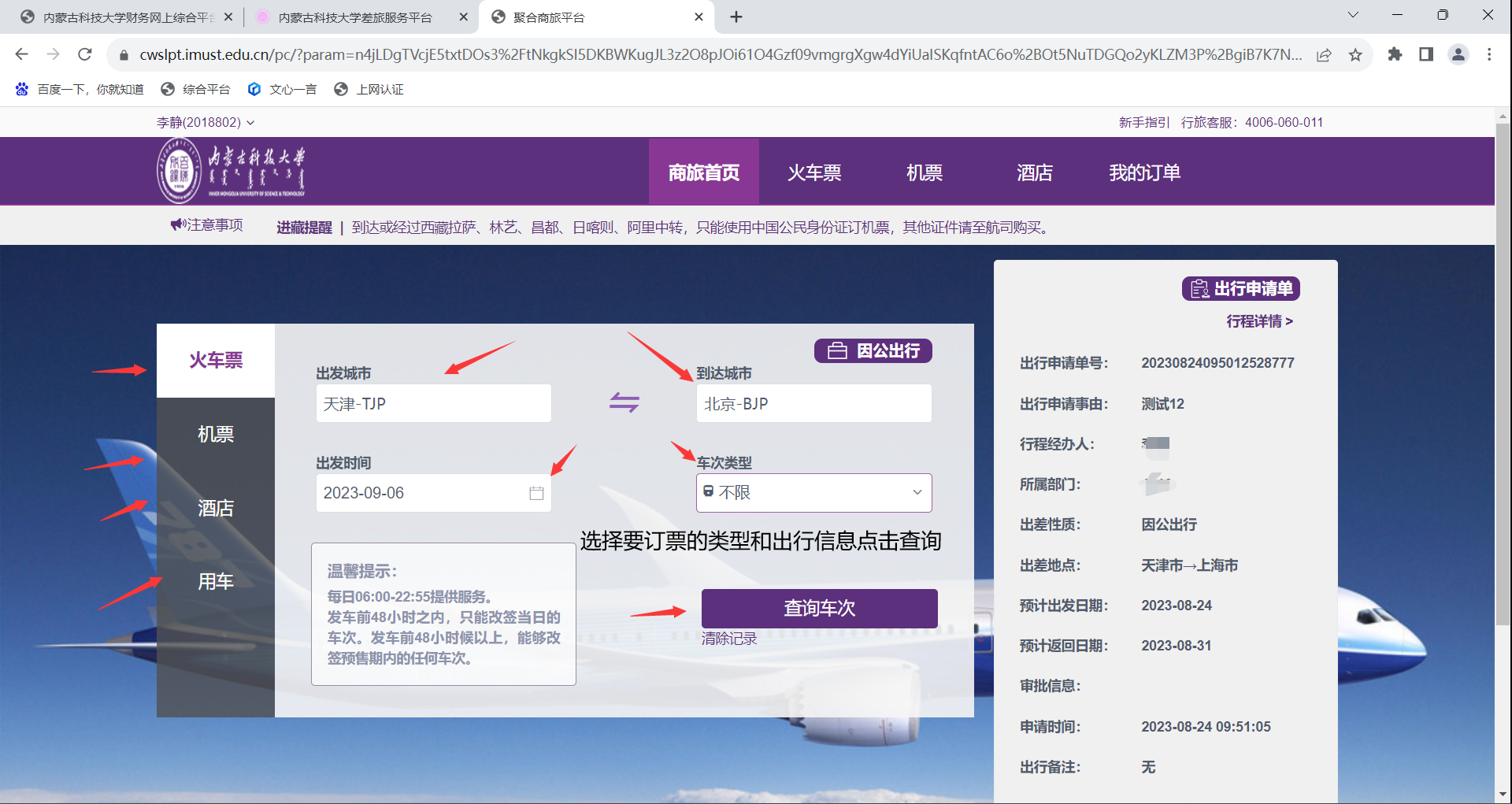Click the 出发城市 input field
Viewport: 1512px width, 804px height.
tap(433, 403)
